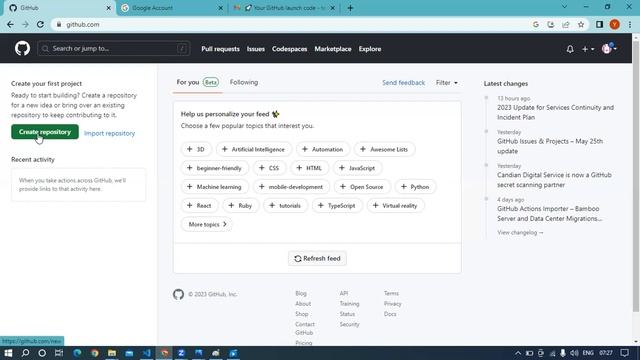Open the footer Blog link

(x=301, y=293)
